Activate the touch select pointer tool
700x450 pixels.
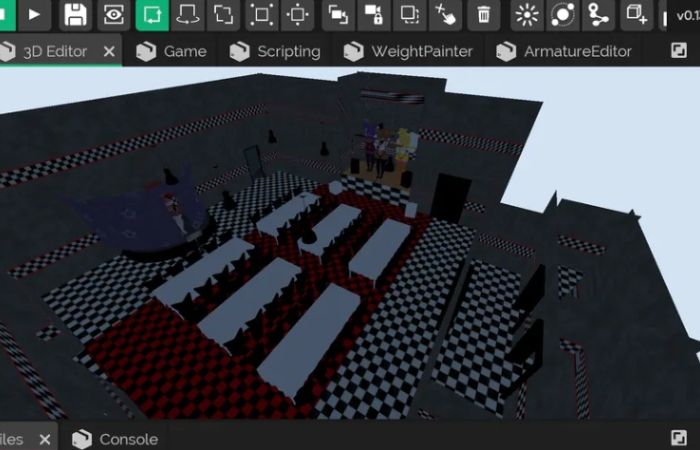[446, 15]
